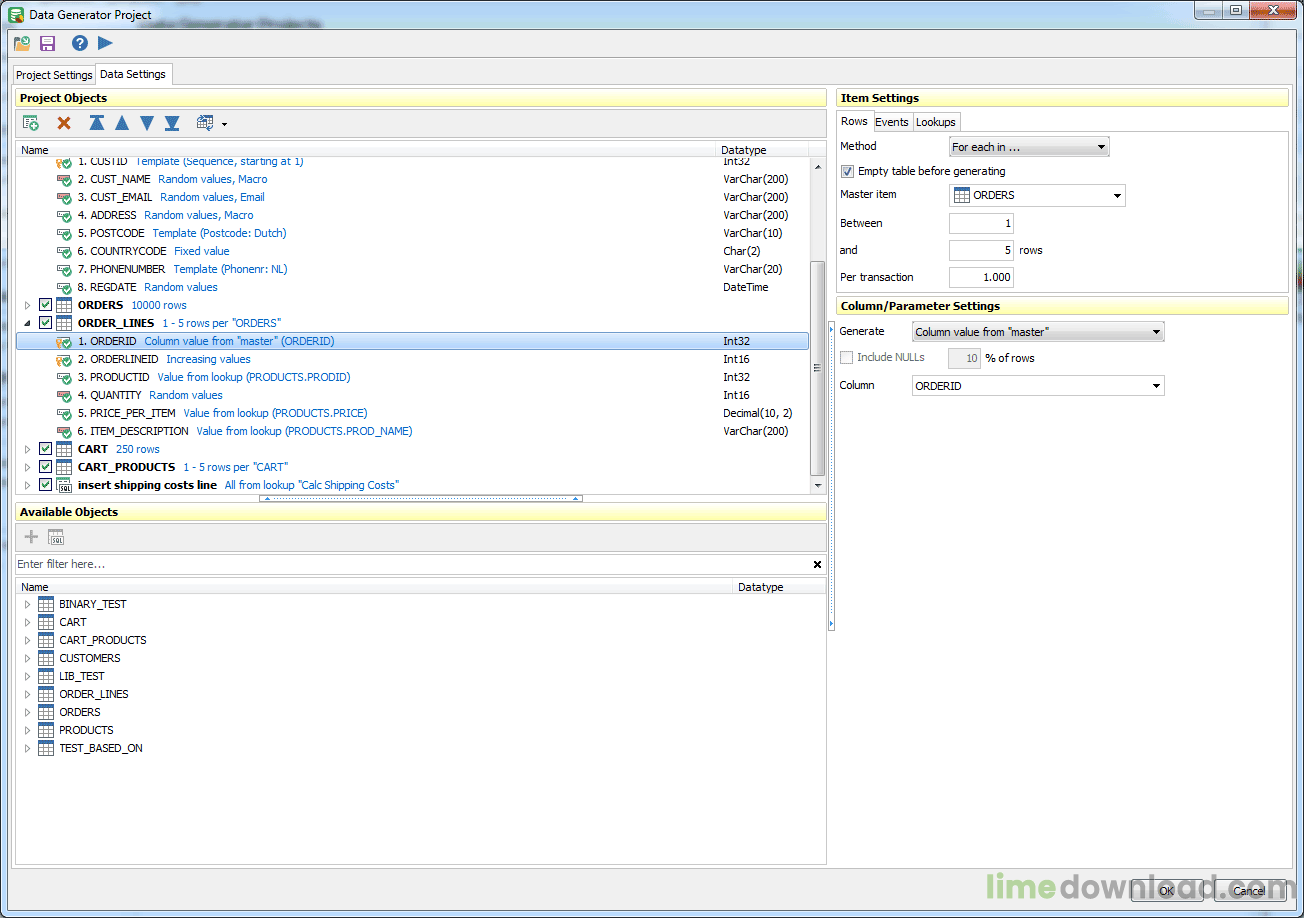
Task: Expand the PRODUCTS table in Available Objects
Action: tap(28, 730)
